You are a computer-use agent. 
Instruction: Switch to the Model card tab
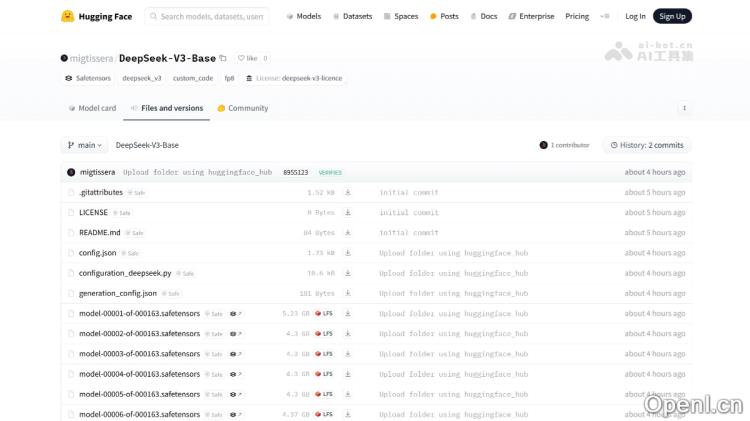[x=92, y=108]
